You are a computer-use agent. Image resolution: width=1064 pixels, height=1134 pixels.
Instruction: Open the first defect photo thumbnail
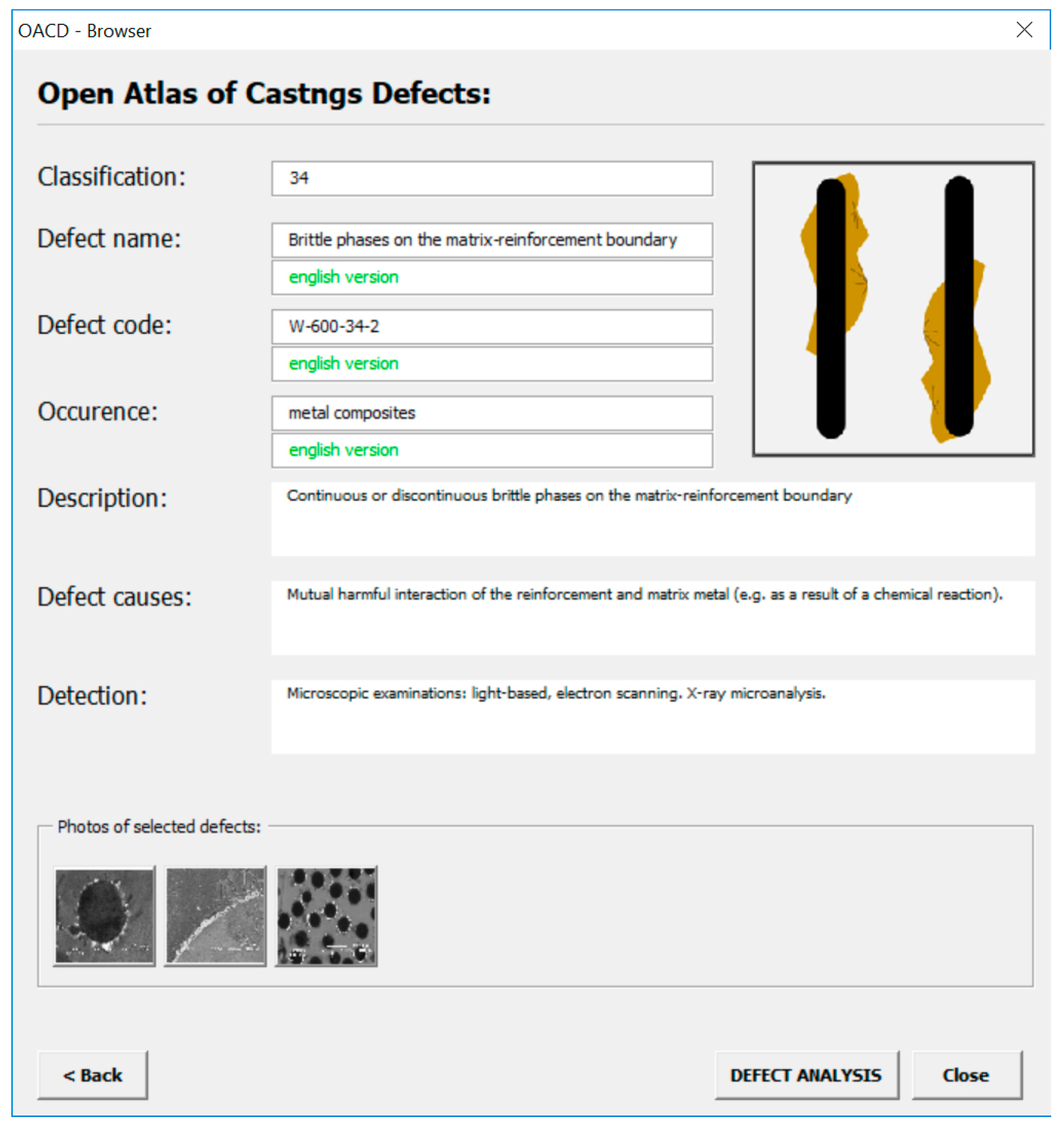104,916
